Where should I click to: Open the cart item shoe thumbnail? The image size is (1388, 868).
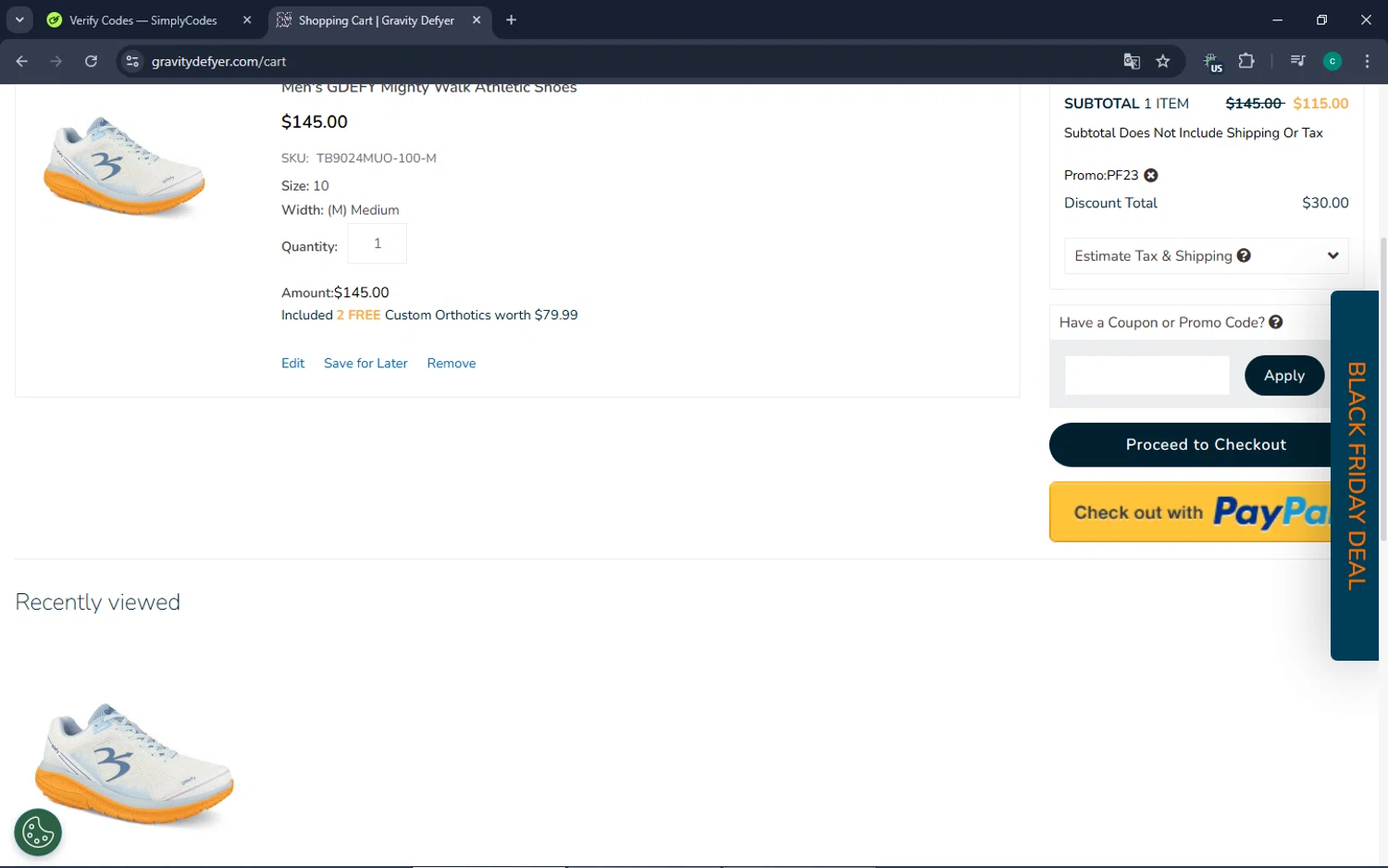[x=124, y=167]
